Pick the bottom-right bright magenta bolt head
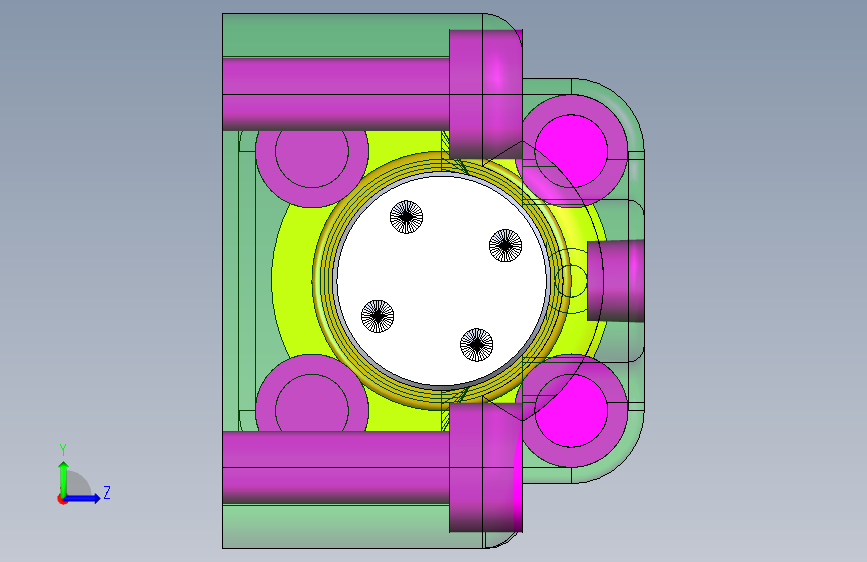Screen dimensions: 867x562 pos(572,410)
